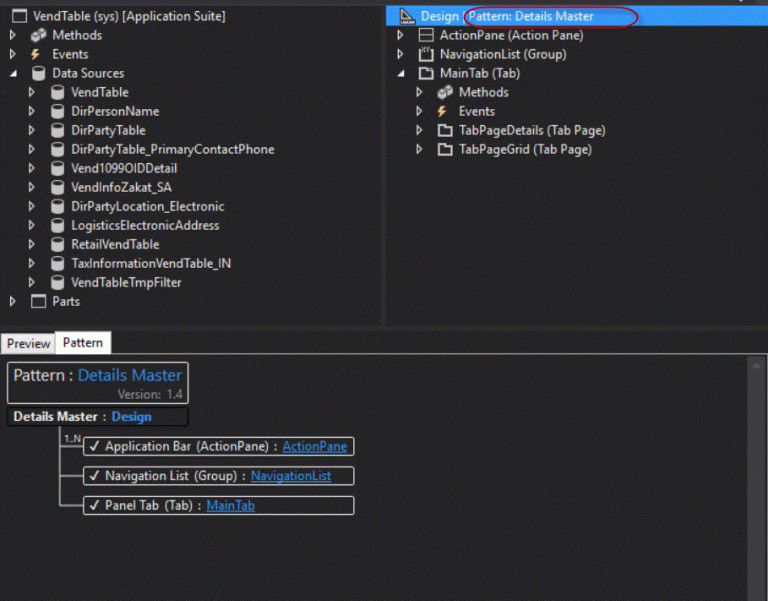This screenshot has width=768, height=601.
Task: Follow the MainTab link in pattern
Action: [231, 505]
